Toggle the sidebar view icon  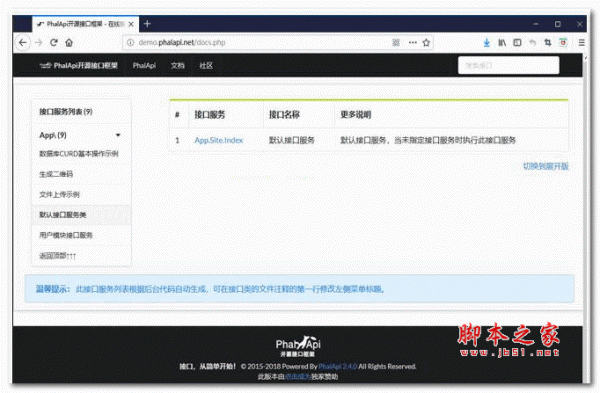(x=517, y=42)
